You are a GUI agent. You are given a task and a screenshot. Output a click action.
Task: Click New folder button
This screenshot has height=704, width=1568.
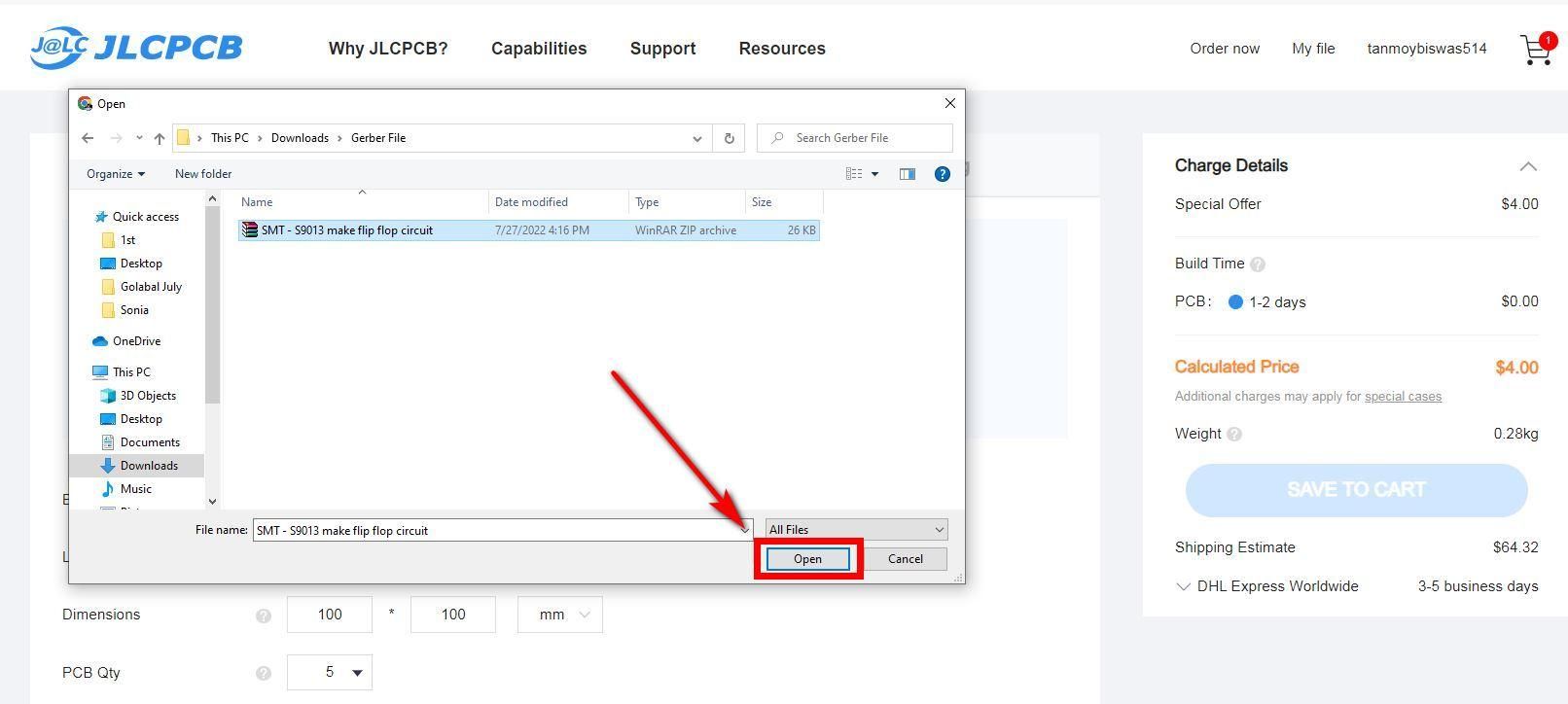pos(203,174)
